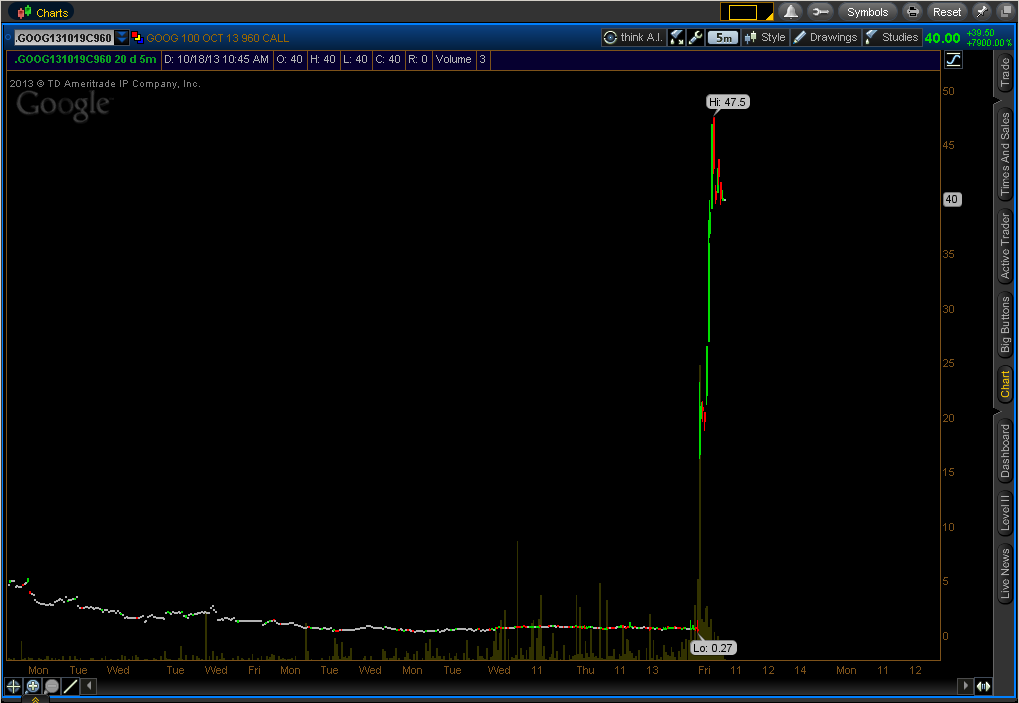Click the zoom in magnifier

pyautogui.click(x=32, y=685)
